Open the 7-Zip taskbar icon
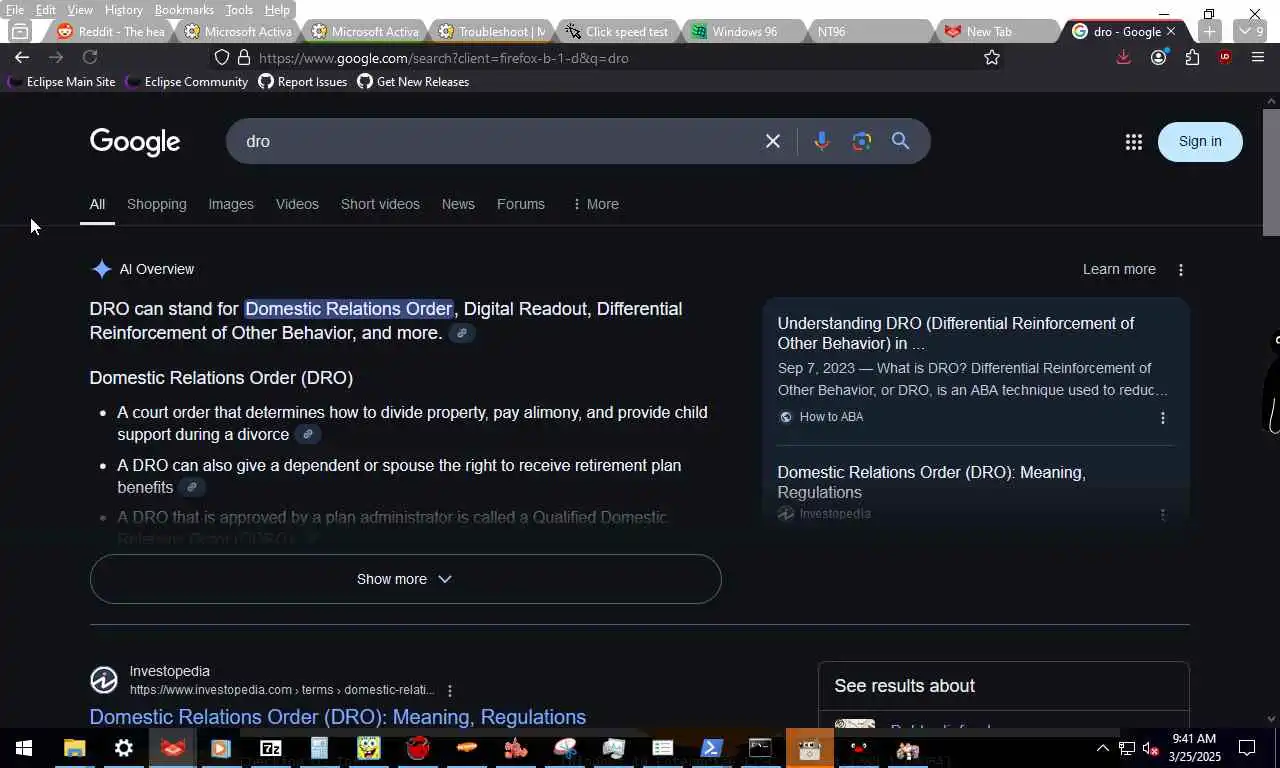Viewport: 1280px width, 768px height. click(x=271, y=748)
